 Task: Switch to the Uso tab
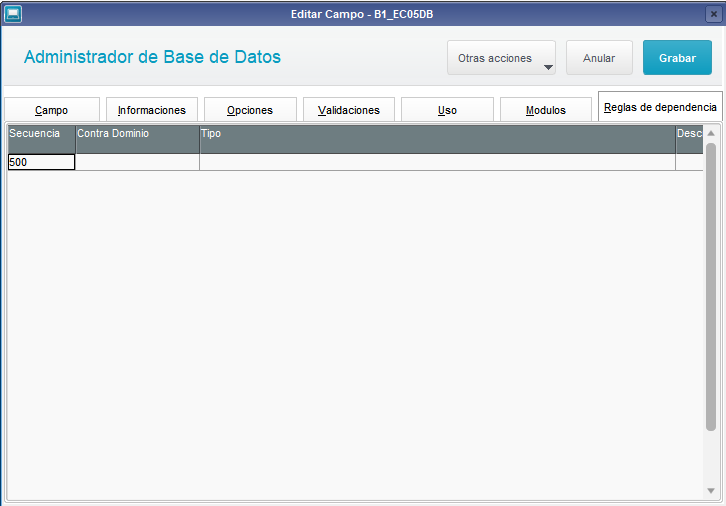(x=447, y=110)
